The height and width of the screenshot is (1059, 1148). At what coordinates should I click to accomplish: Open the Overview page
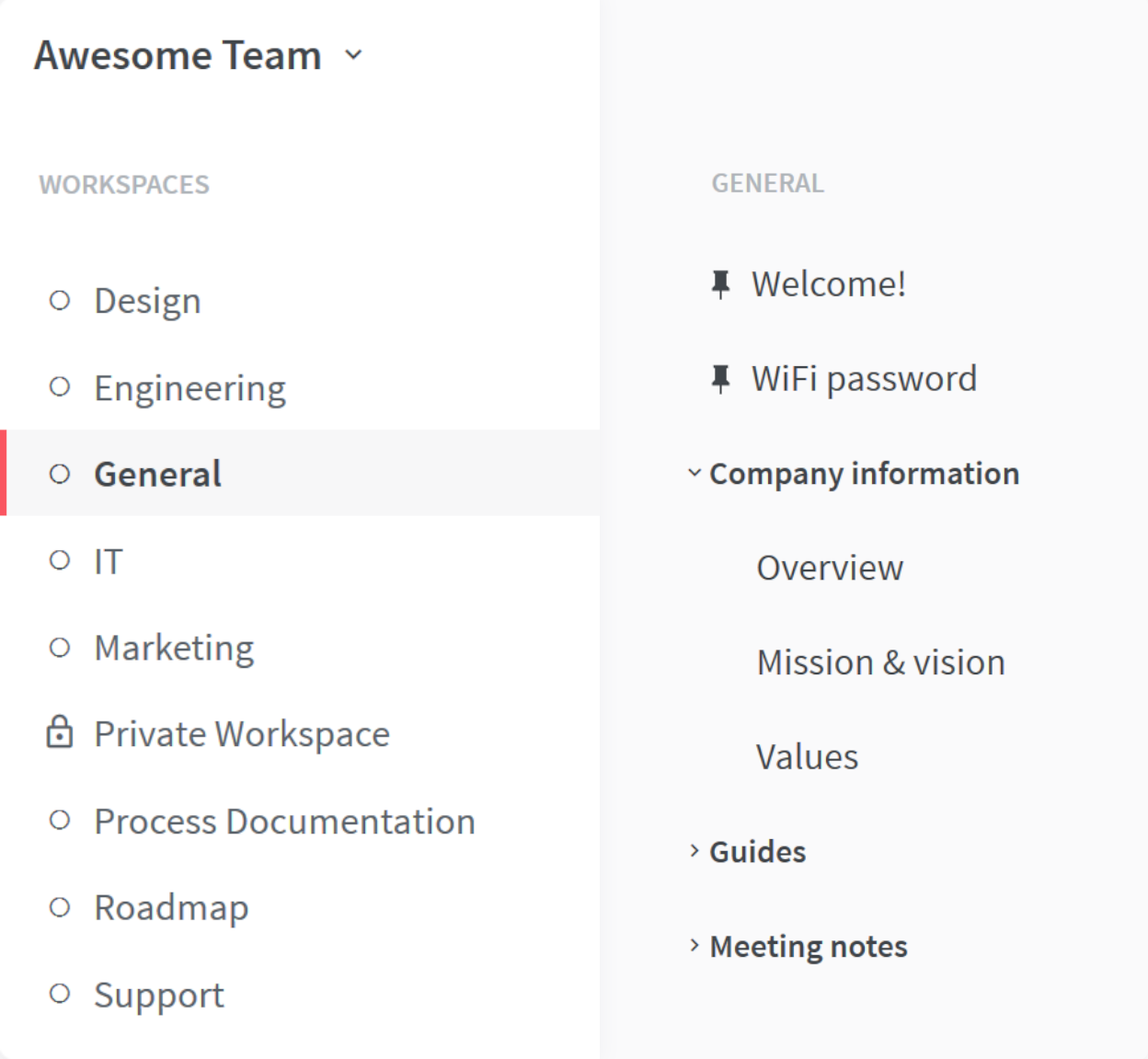(x=830, y=568)
